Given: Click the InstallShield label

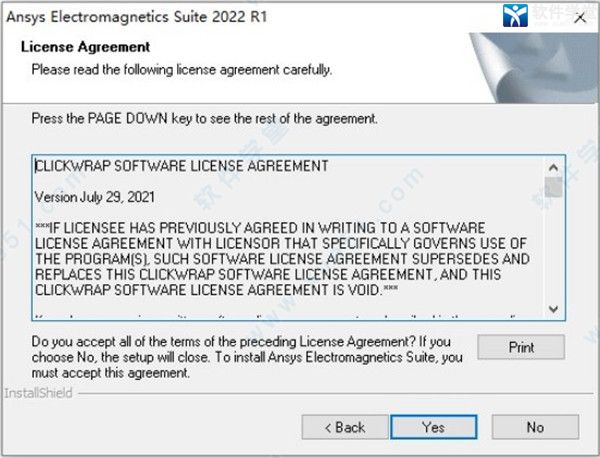Looking at the screenshot, I should (38, 393).
